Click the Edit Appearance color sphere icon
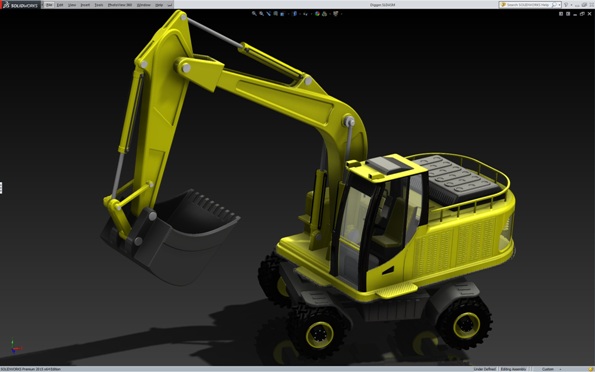 tap(317, 14)
